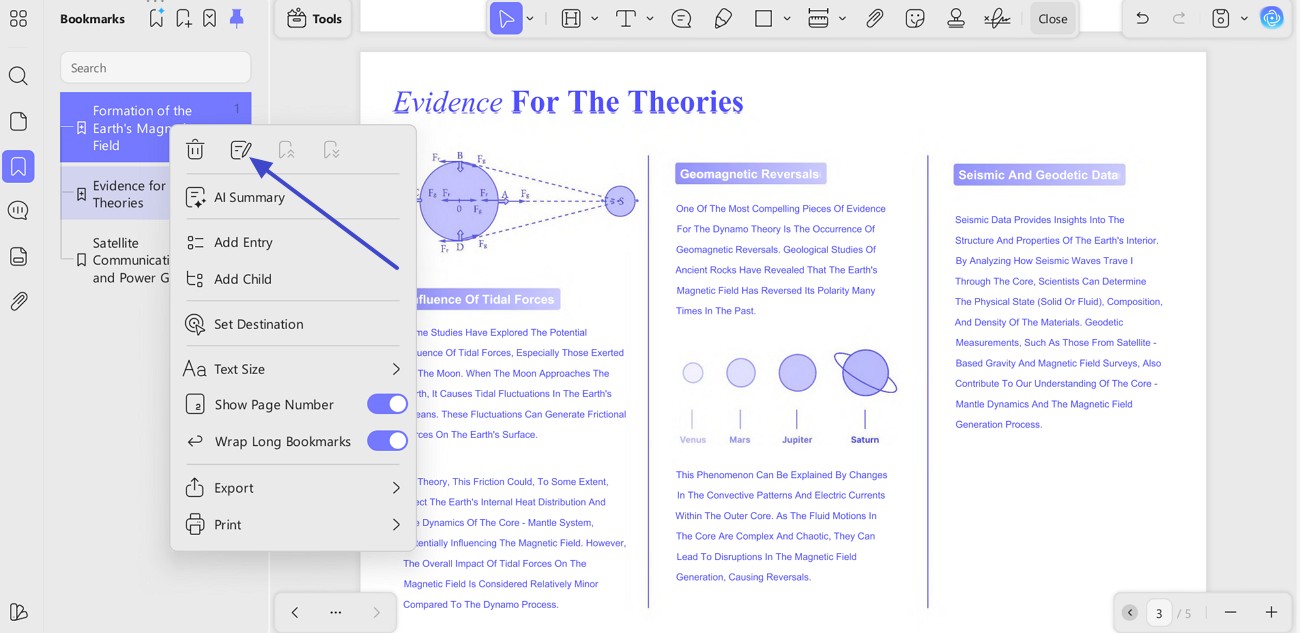Toggle Show Page Number switch
1300x633 pixels.
pos(387,404)
